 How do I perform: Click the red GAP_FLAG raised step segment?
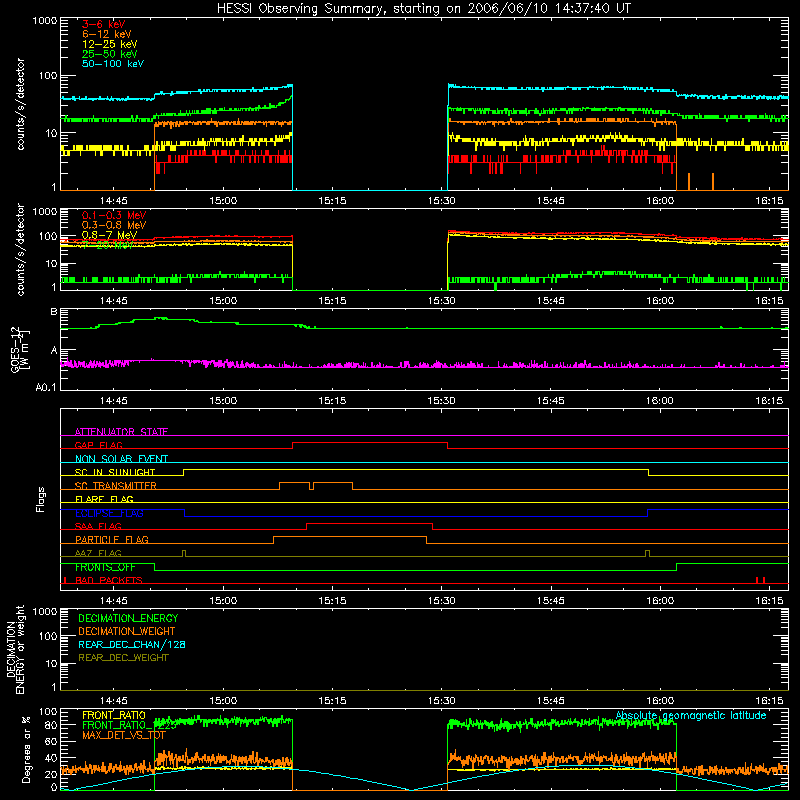(370, 443)
